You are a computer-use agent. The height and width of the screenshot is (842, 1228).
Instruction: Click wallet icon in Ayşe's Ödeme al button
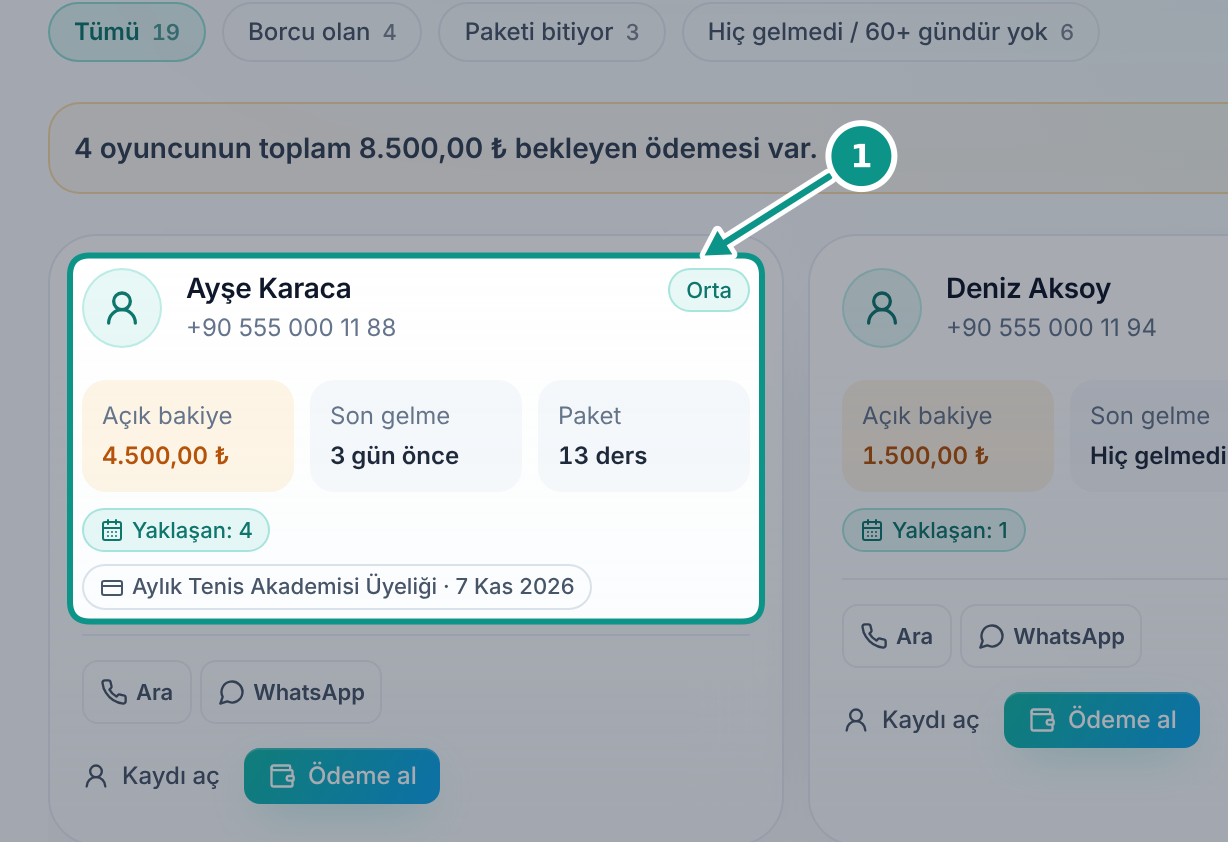tap(282, 776)
